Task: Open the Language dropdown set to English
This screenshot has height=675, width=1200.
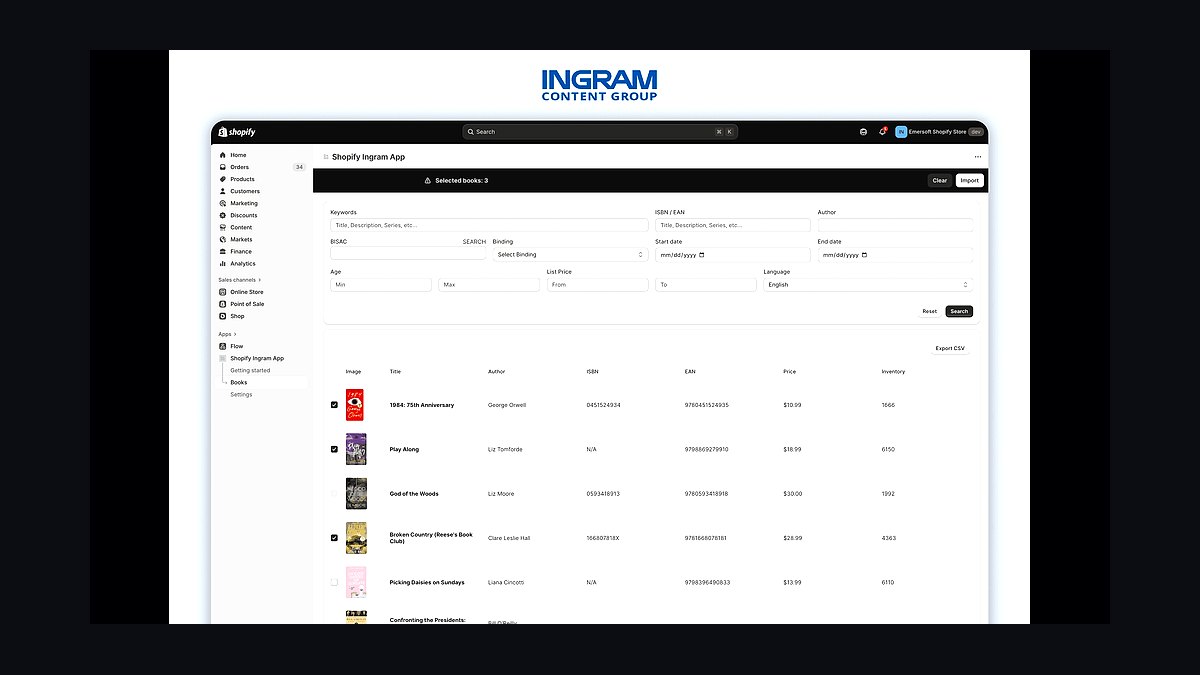Action: click(868, 285)
